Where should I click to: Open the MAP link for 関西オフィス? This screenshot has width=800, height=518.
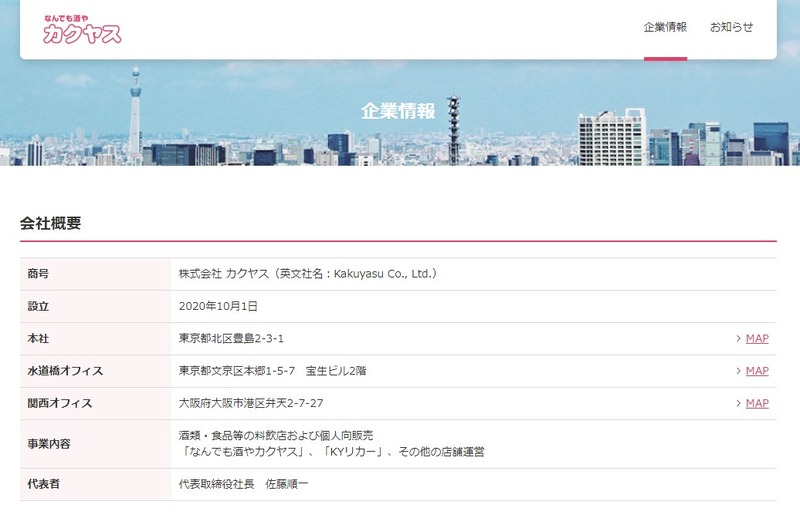[x=757, y=403]
